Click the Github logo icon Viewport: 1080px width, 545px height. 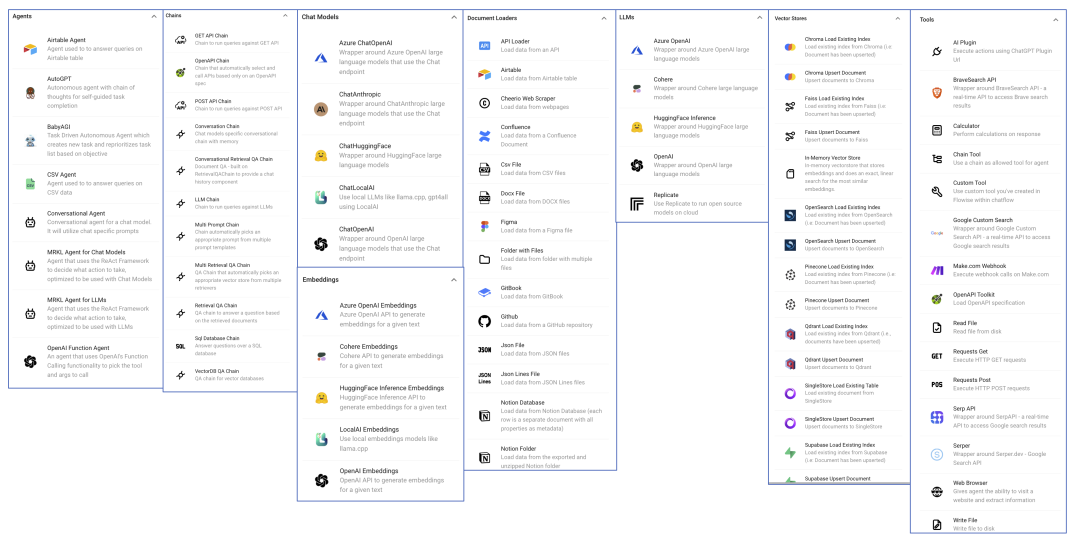(x=484, y=321)
